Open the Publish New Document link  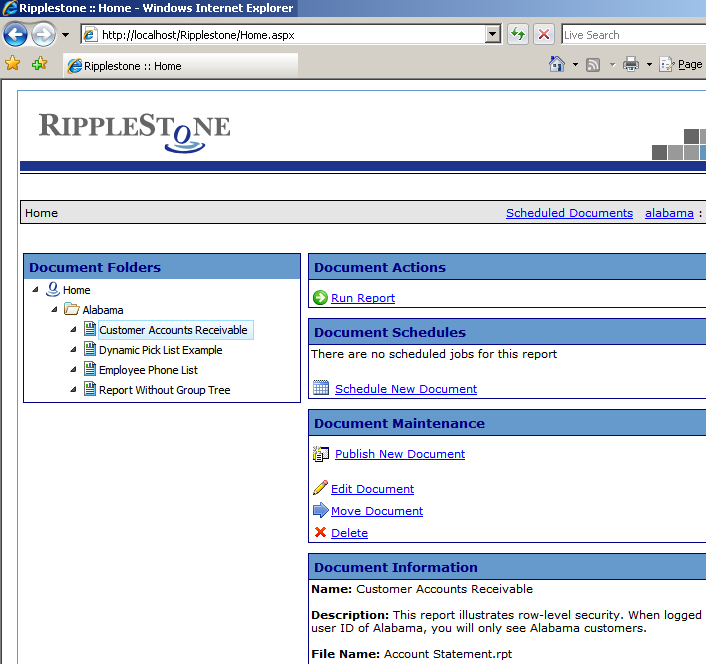click(400, 454)
